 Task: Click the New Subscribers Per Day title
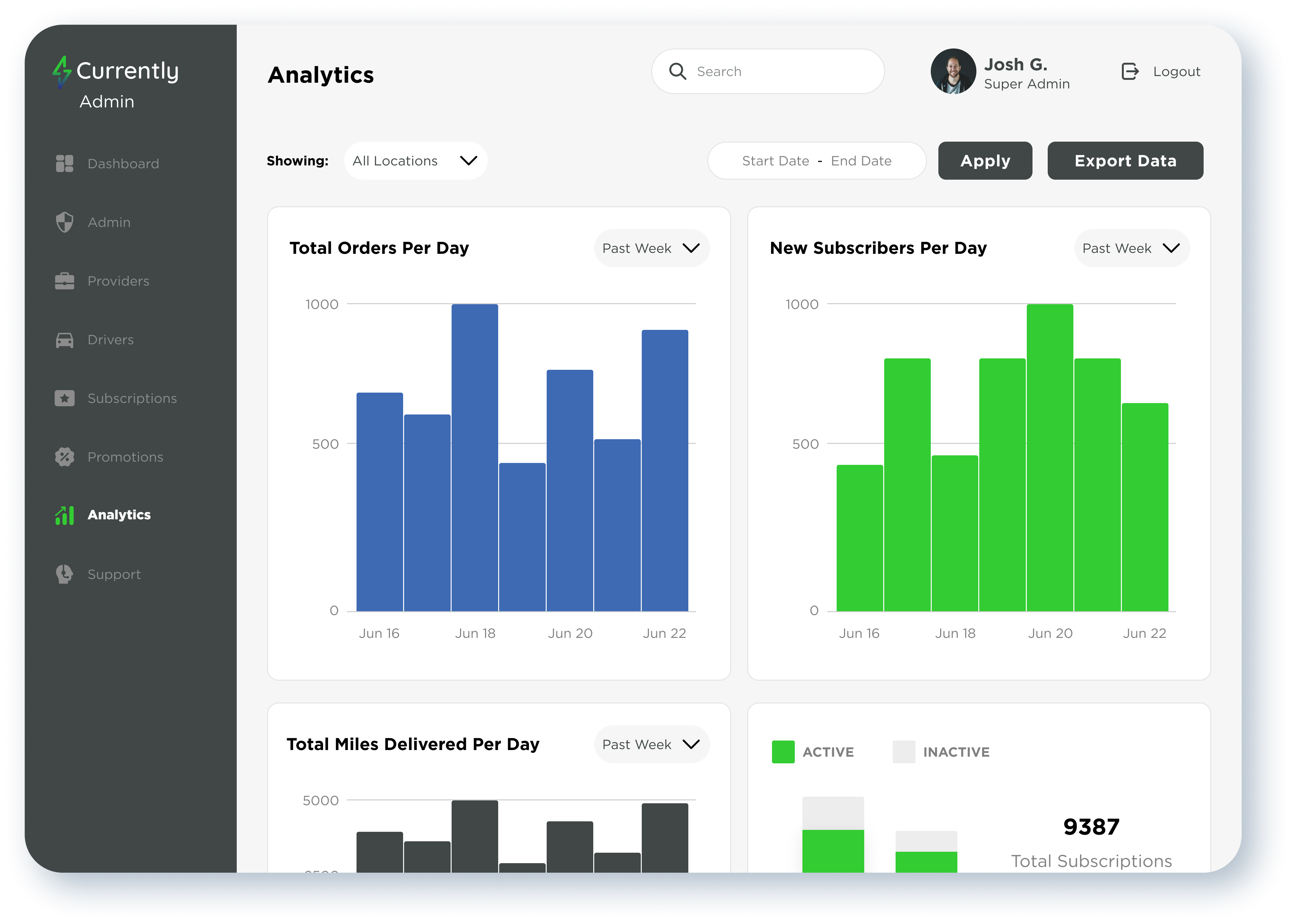pos(878,248)
